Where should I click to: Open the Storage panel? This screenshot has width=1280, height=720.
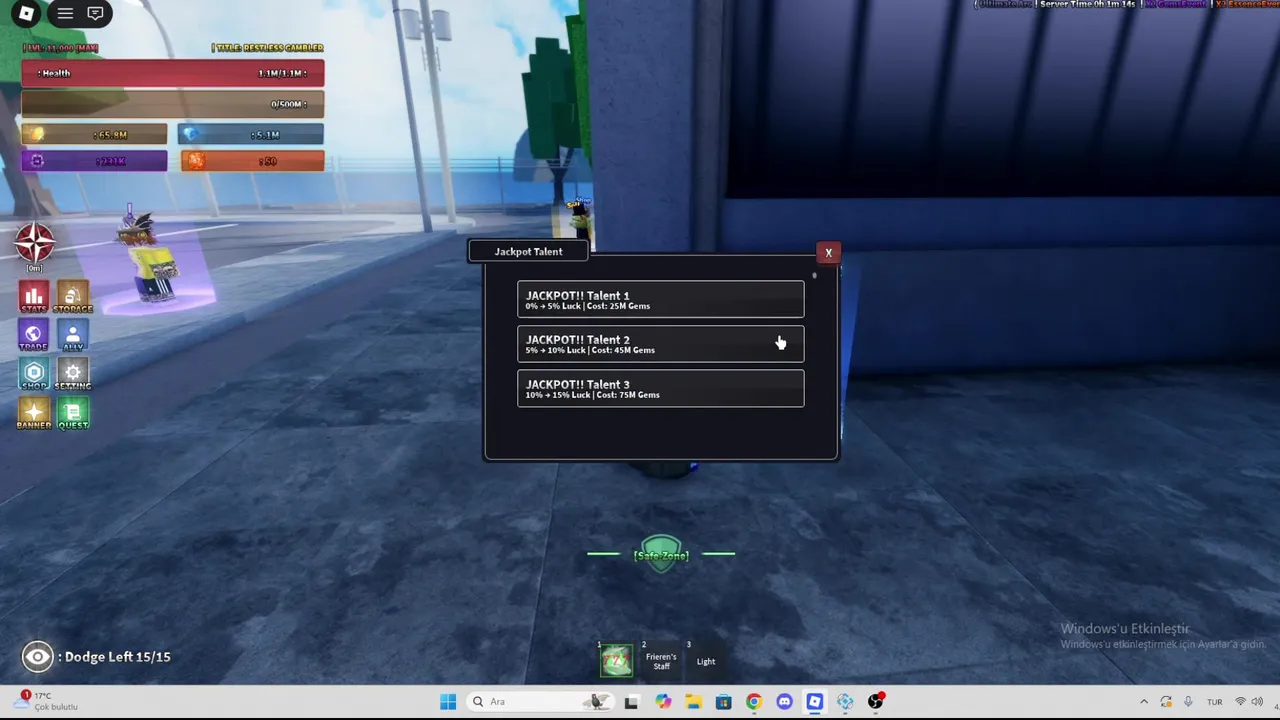click(73, 297)
